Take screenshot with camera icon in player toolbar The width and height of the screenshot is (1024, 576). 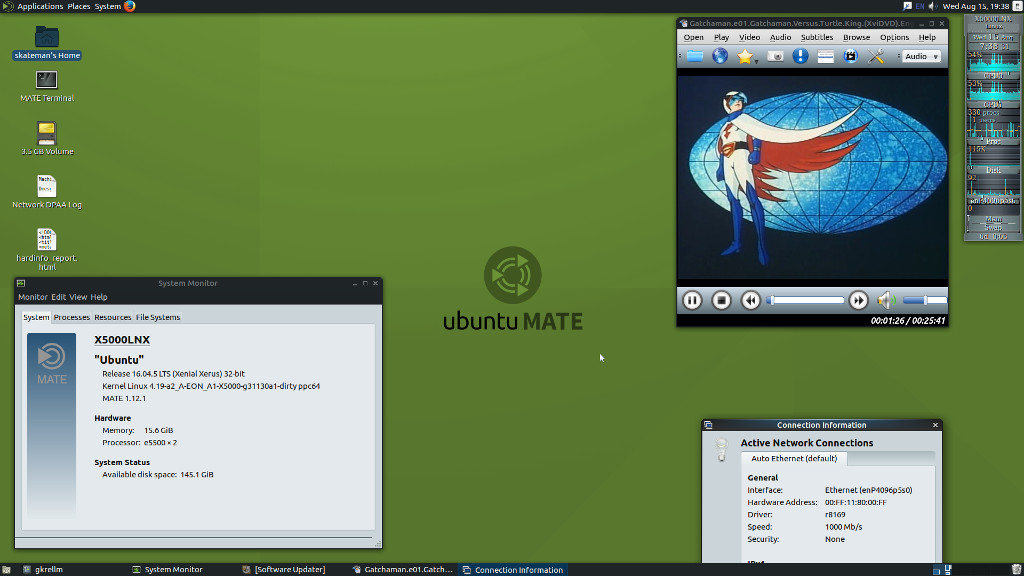[775, 56]
